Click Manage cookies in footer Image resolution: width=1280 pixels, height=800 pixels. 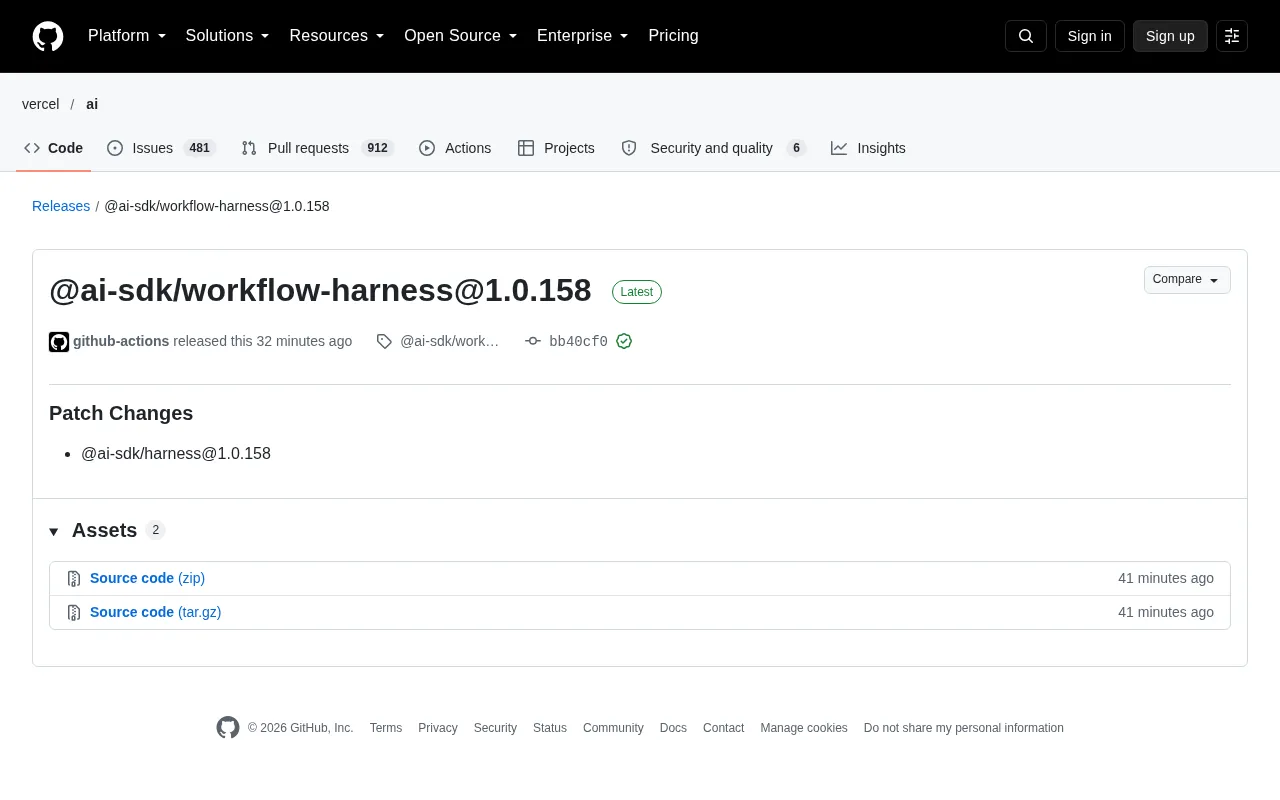tap(804, 728)
